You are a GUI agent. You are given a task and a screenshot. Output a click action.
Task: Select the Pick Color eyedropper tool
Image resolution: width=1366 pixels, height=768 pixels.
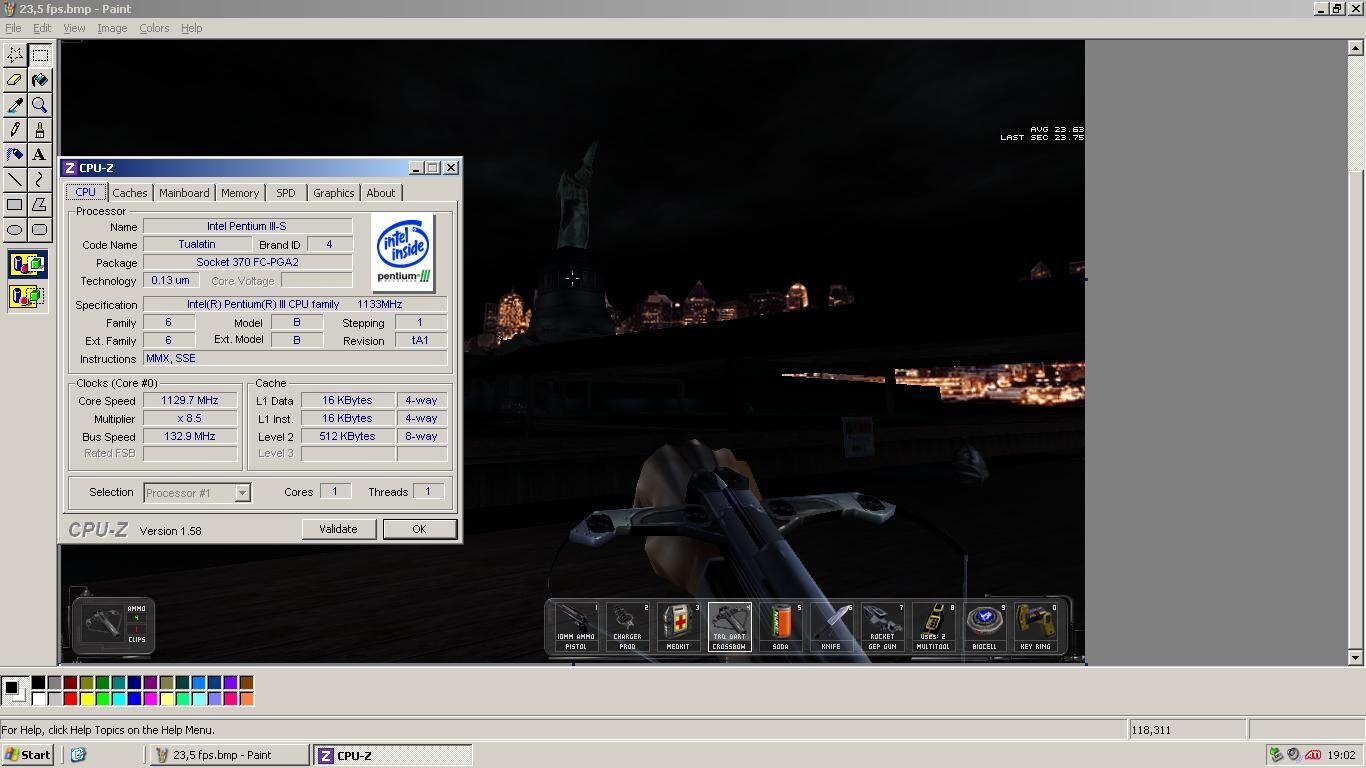point(15,105)
